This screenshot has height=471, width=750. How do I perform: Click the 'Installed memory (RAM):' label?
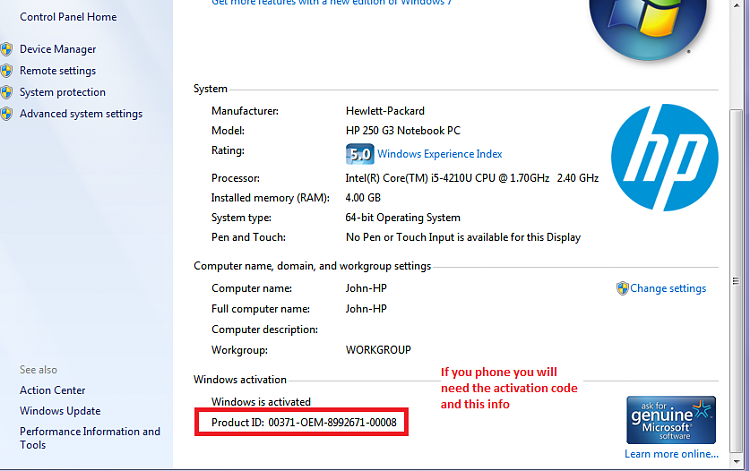pos(270,198)
